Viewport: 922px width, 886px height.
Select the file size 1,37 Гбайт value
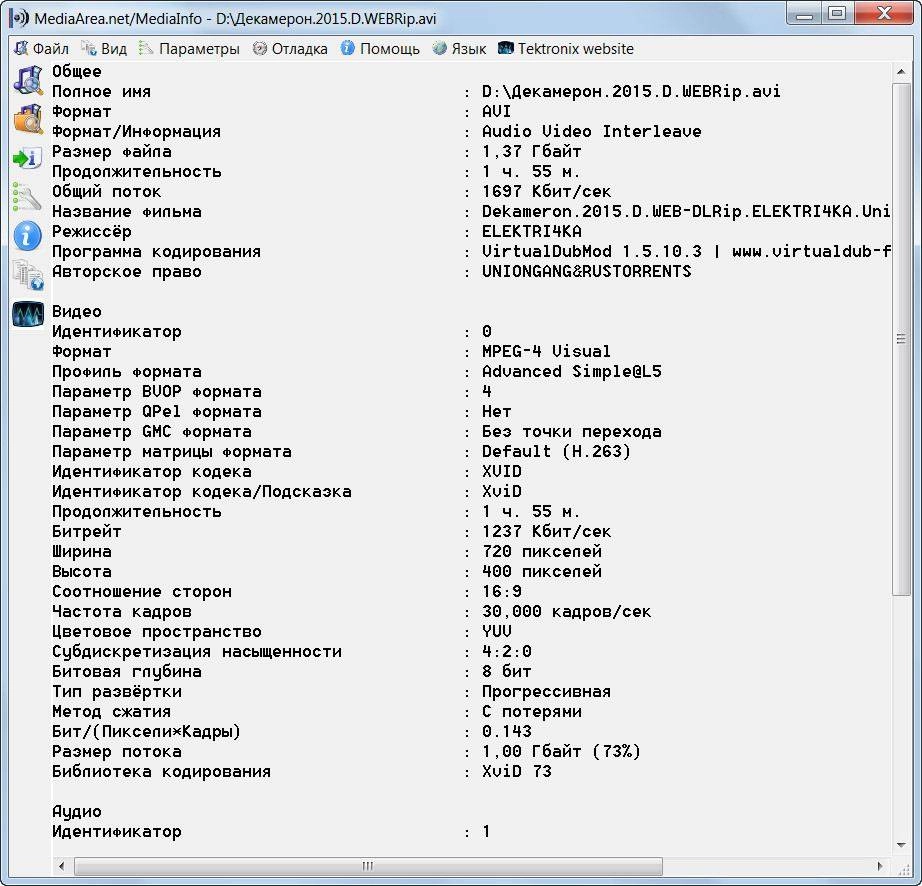tap(532, 152)
